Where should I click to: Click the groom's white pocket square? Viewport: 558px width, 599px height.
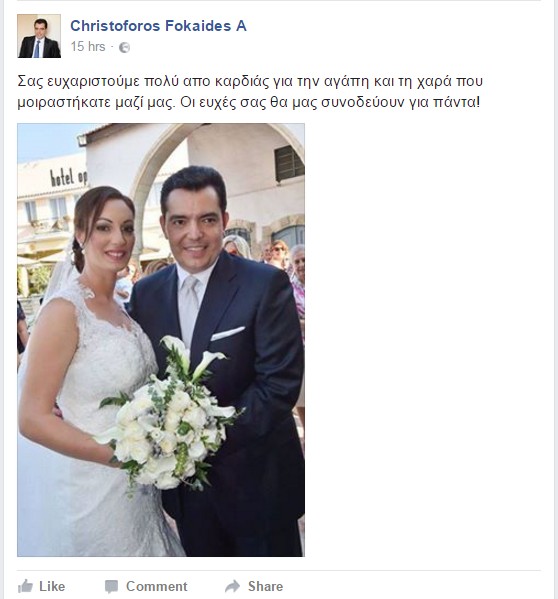click(x=228, y=333)
